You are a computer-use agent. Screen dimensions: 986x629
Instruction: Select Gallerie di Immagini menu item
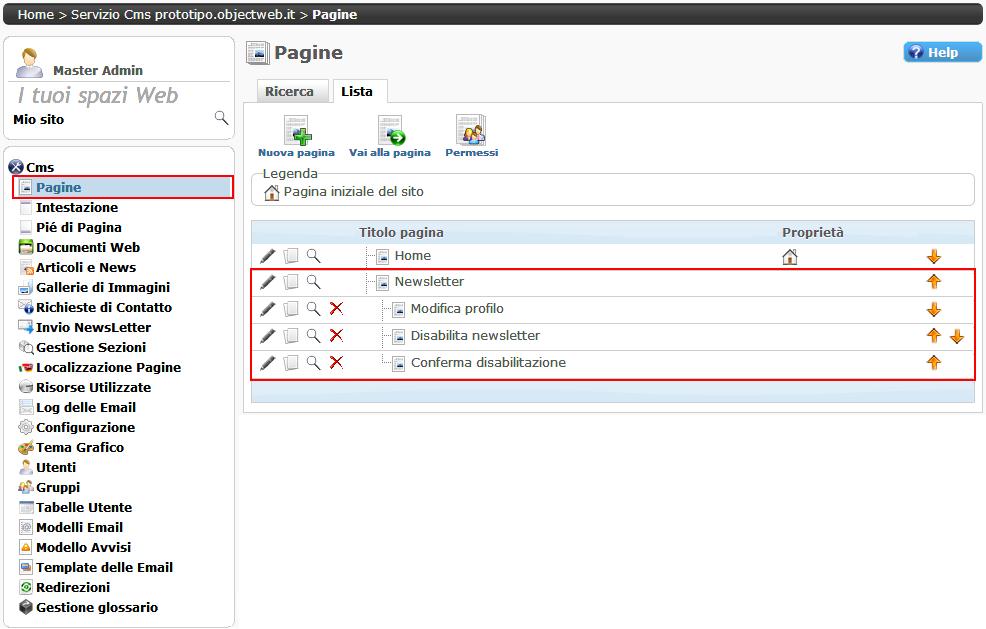103,287
